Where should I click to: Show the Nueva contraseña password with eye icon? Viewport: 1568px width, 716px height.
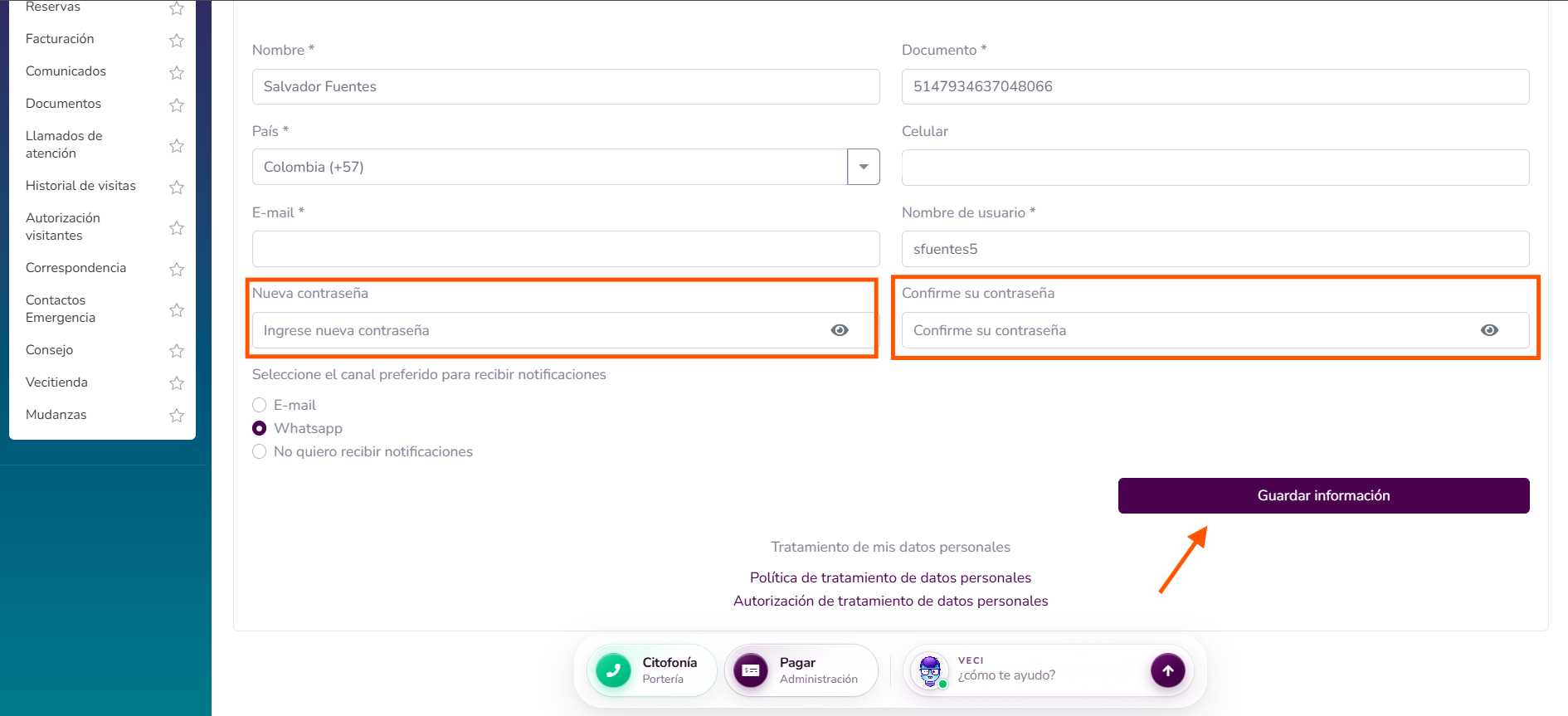point(840,330)
